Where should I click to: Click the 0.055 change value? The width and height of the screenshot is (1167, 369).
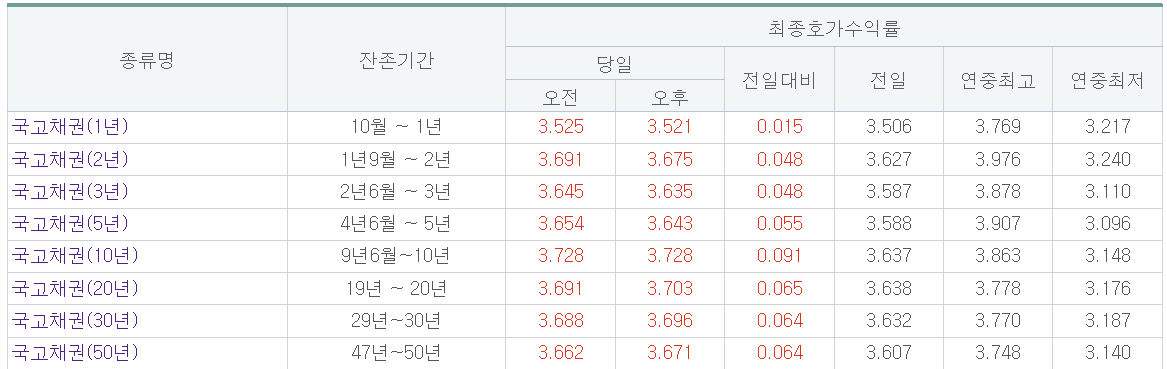779,223
